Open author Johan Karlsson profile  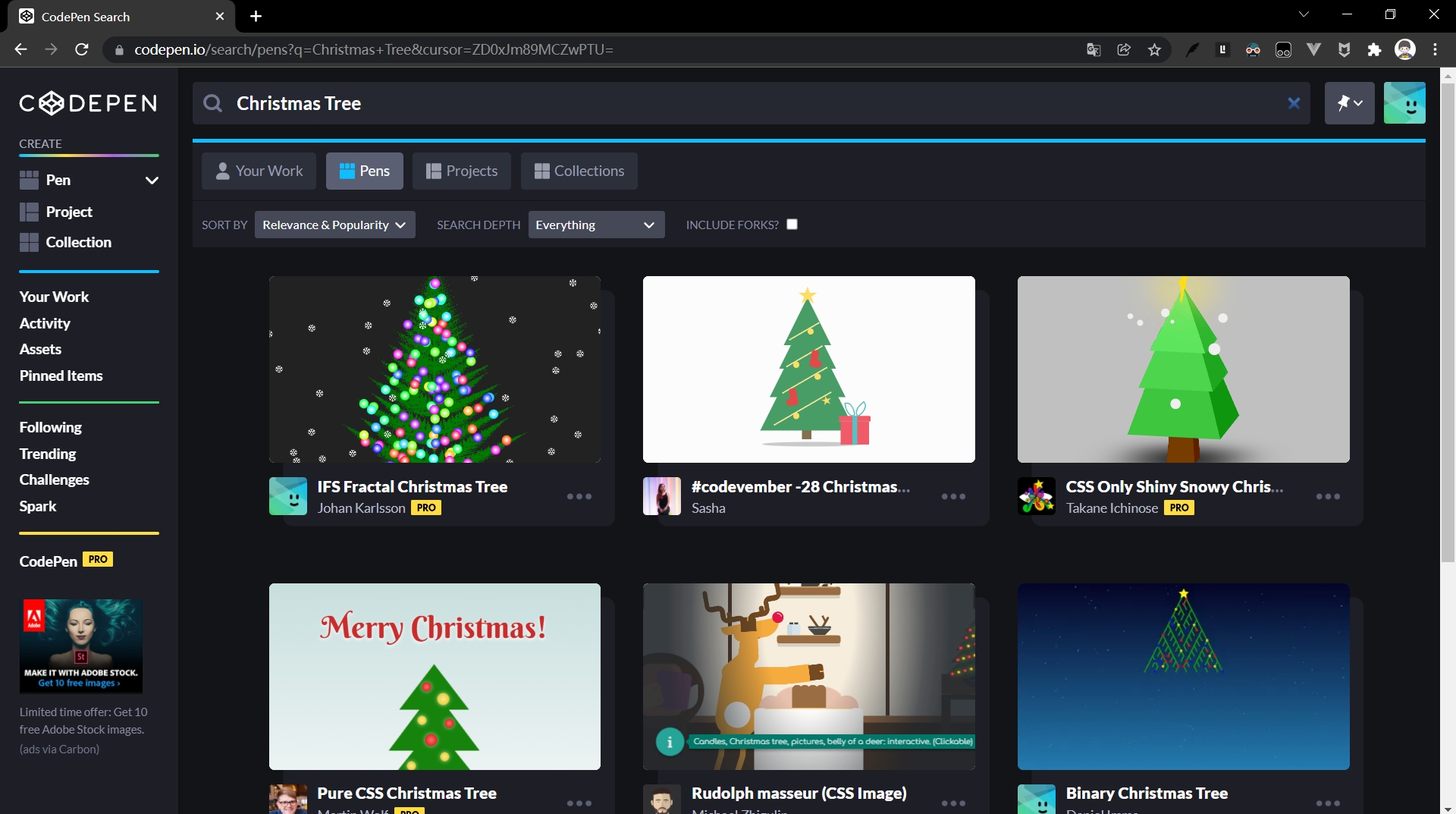tap(361, 508)
